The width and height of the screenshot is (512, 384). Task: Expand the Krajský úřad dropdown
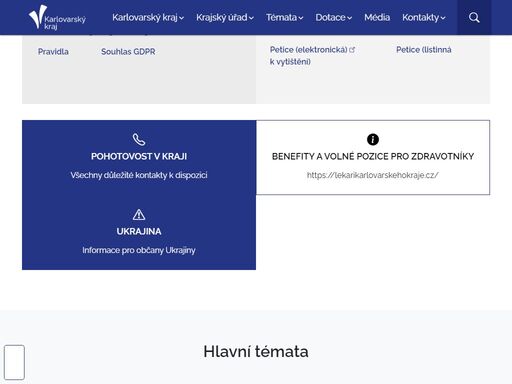coord(225,17)
